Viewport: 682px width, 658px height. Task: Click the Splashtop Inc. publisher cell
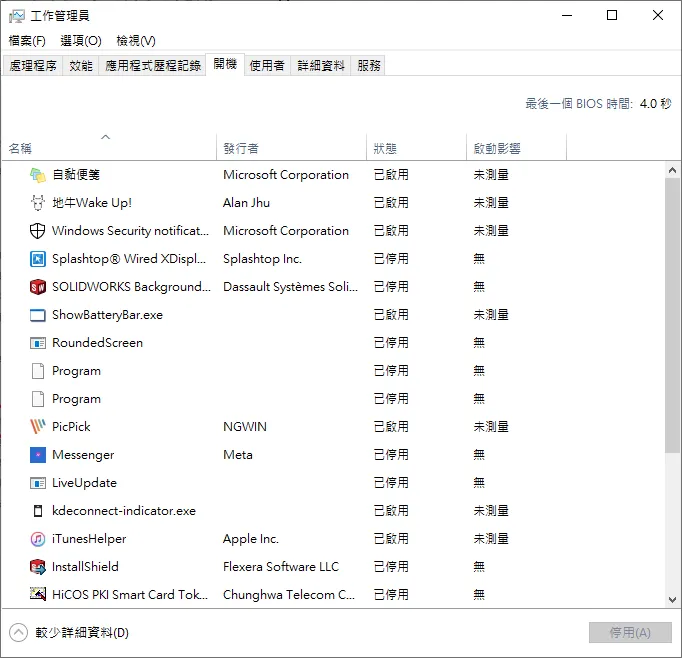(262, 259)
